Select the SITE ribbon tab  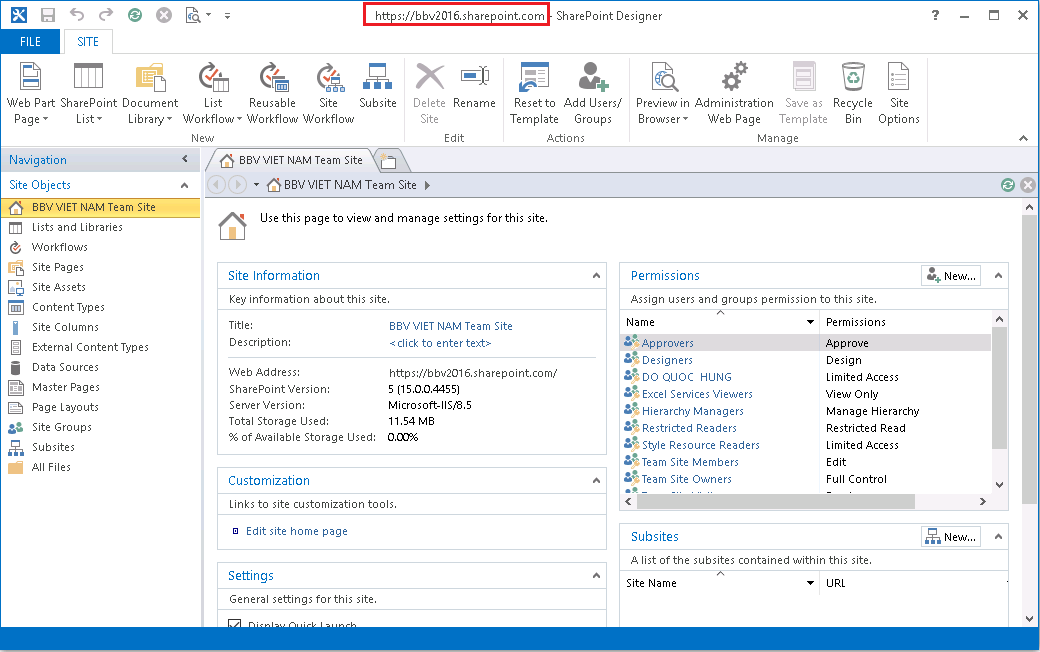click(88, 42)
